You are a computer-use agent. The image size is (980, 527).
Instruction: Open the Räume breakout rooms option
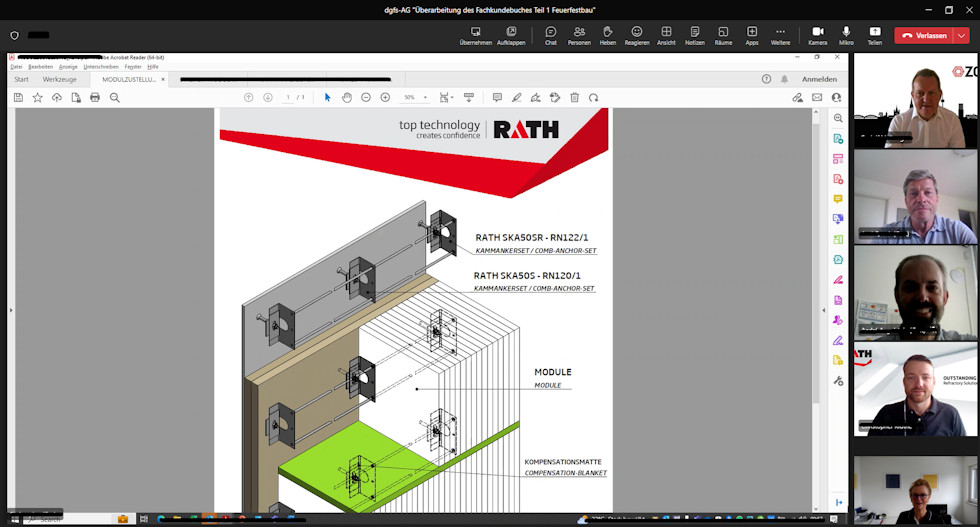(x=723, y=36)
